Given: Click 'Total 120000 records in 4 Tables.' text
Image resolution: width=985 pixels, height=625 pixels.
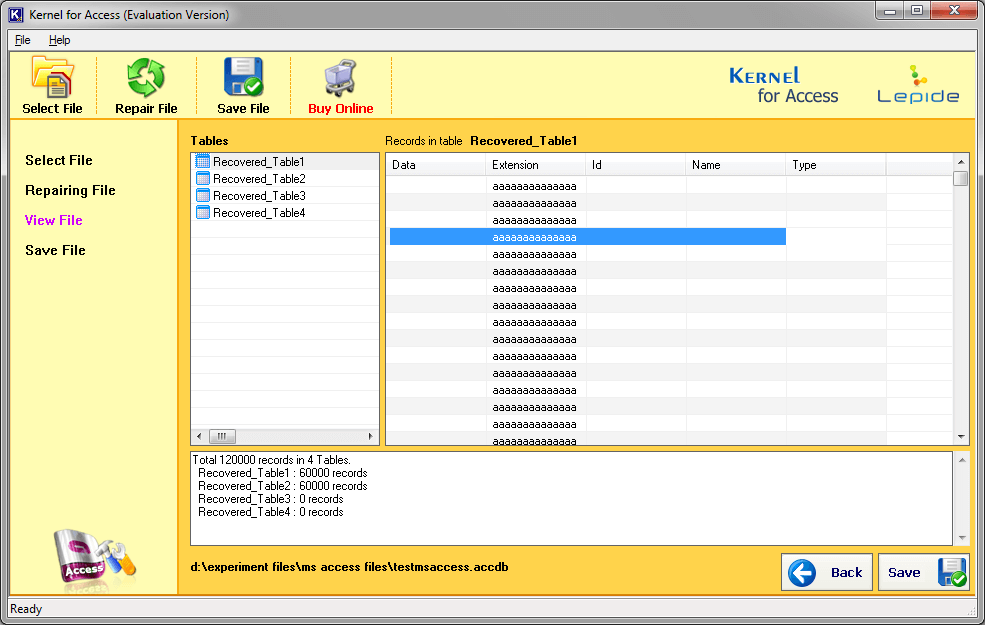Looking at the screenshot, I should (x=271, y=460).
